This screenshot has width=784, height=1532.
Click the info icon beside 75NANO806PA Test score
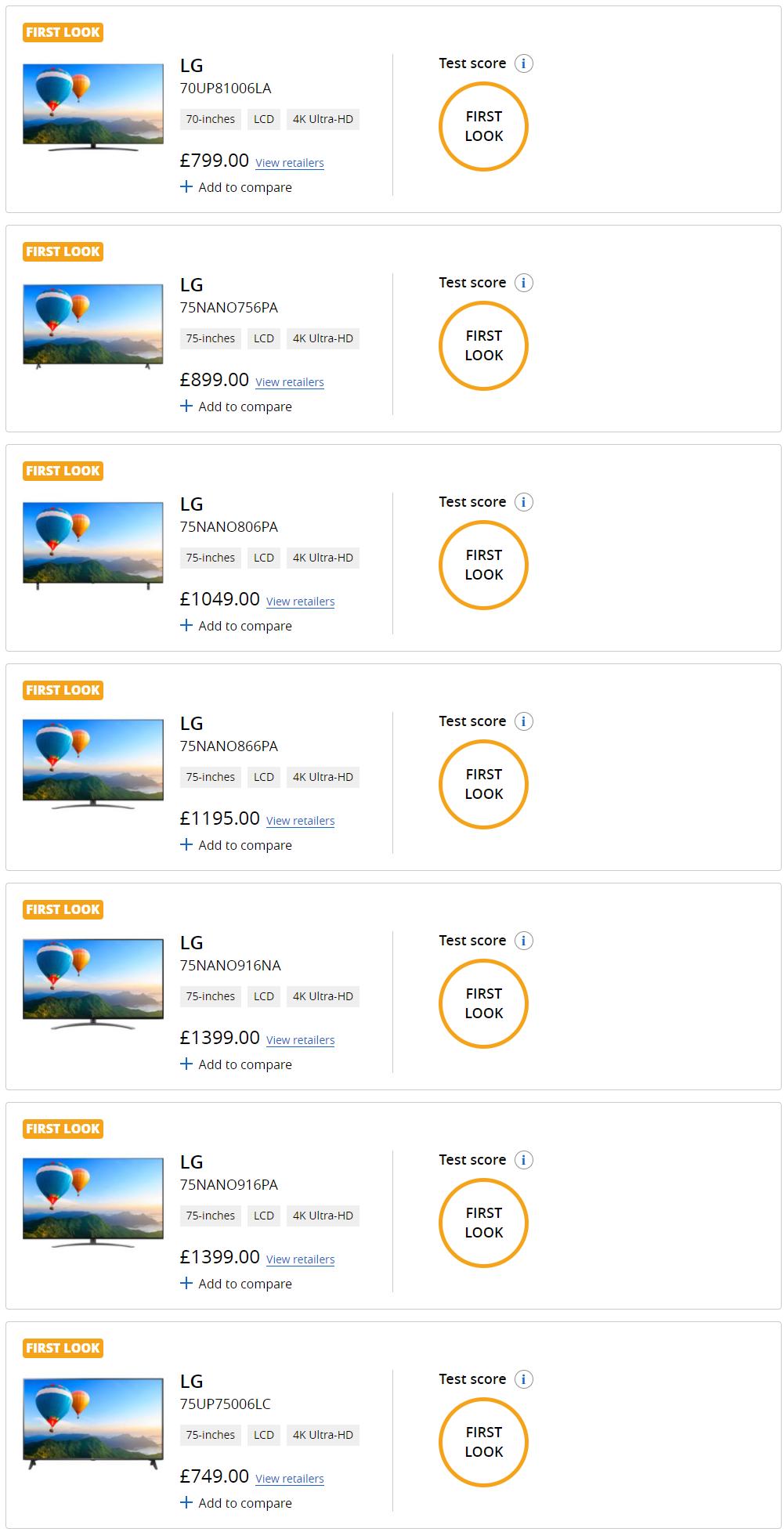tap(524, 502)
